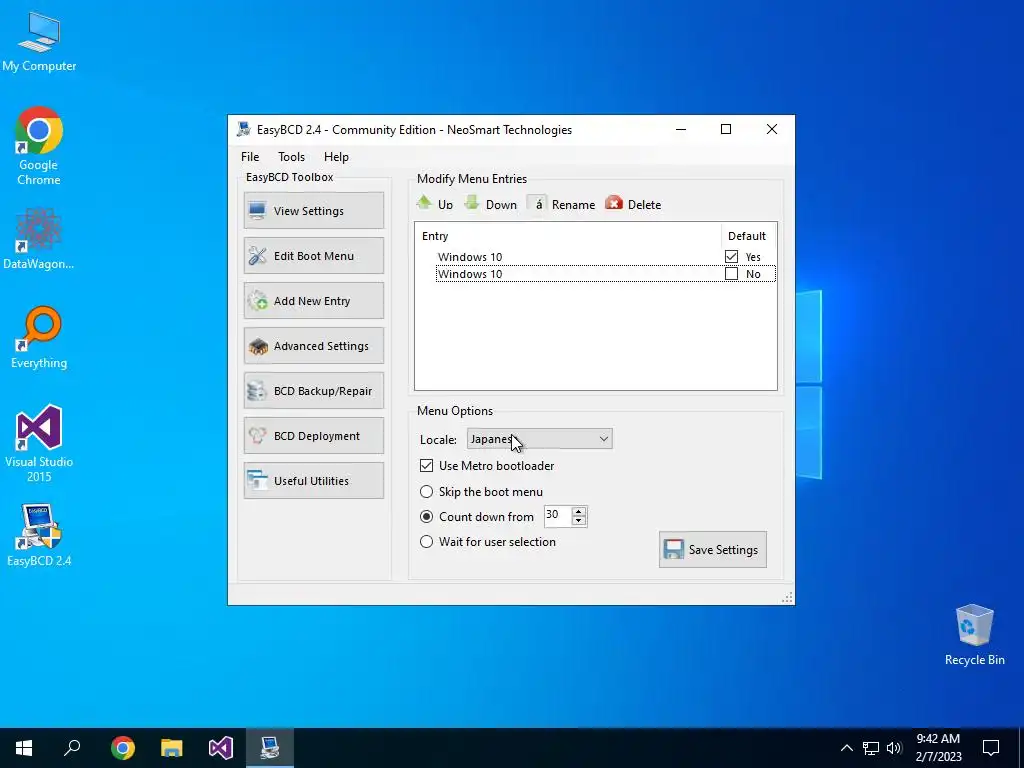Click Save Settings button

click(x=712, y=549)
